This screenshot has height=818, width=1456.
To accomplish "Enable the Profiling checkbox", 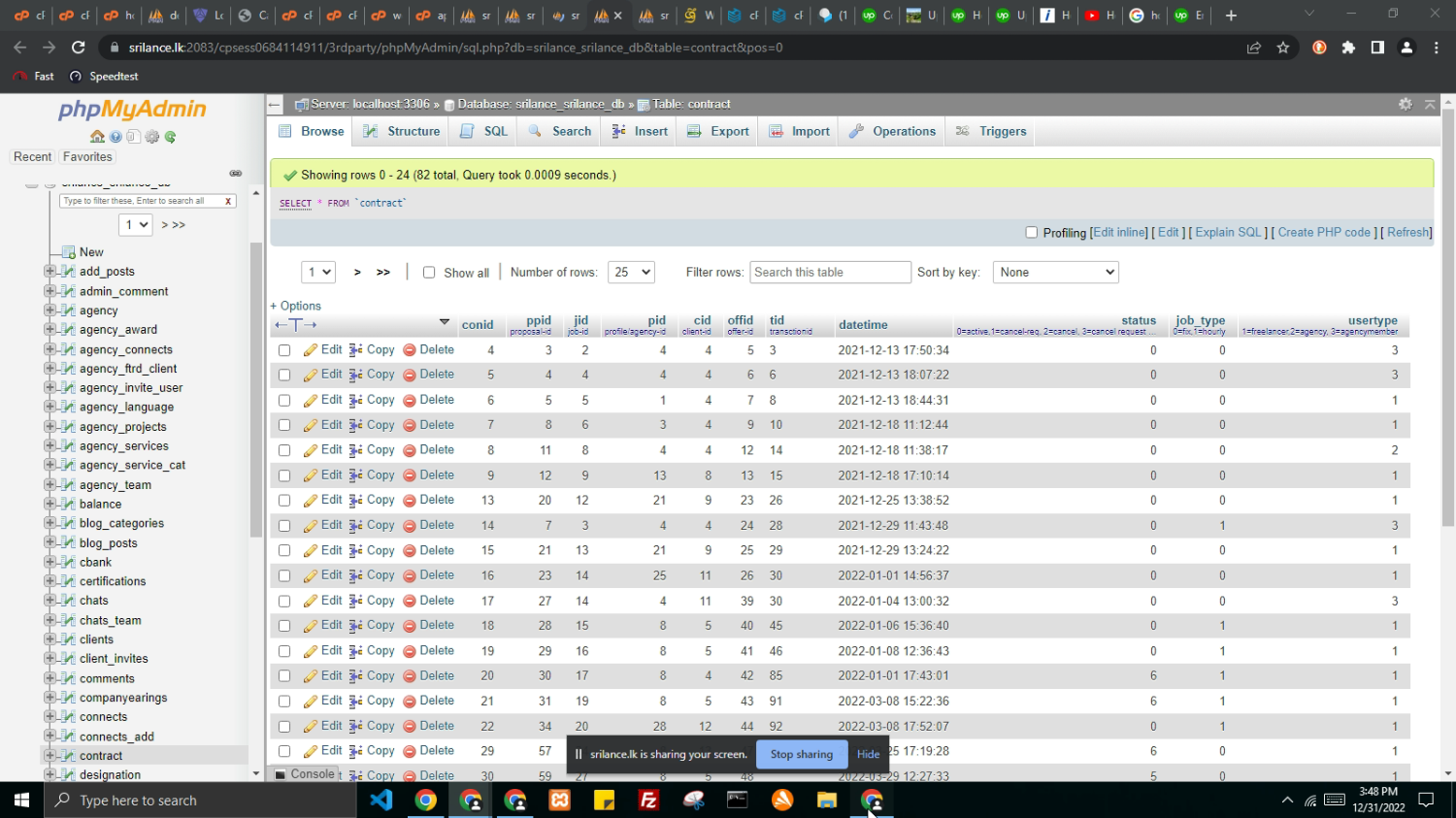I will pyautogui.click(x=1032, y=233).
